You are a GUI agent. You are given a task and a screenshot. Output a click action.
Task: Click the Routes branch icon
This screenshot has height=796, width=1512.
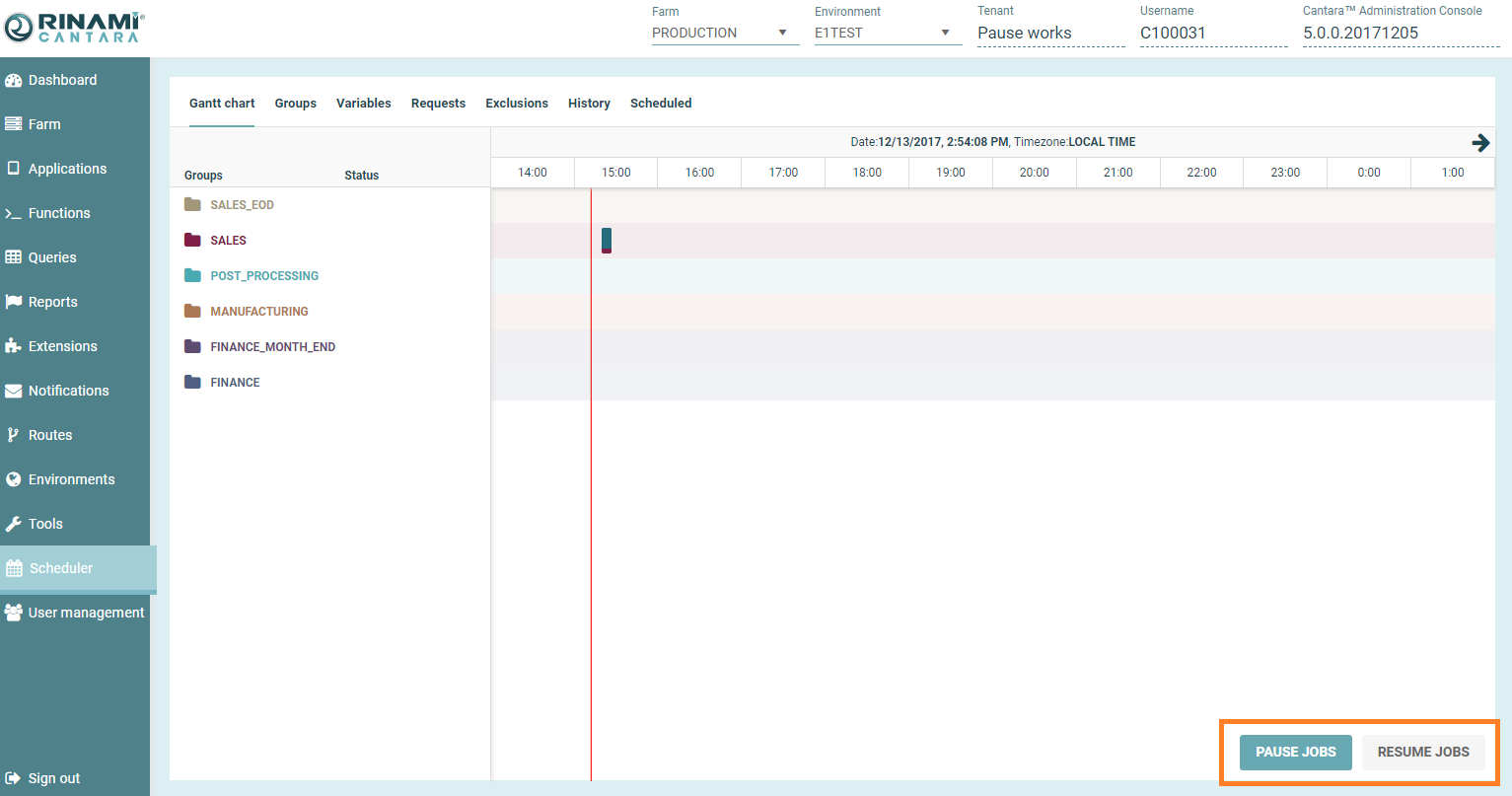click(14, 435)
